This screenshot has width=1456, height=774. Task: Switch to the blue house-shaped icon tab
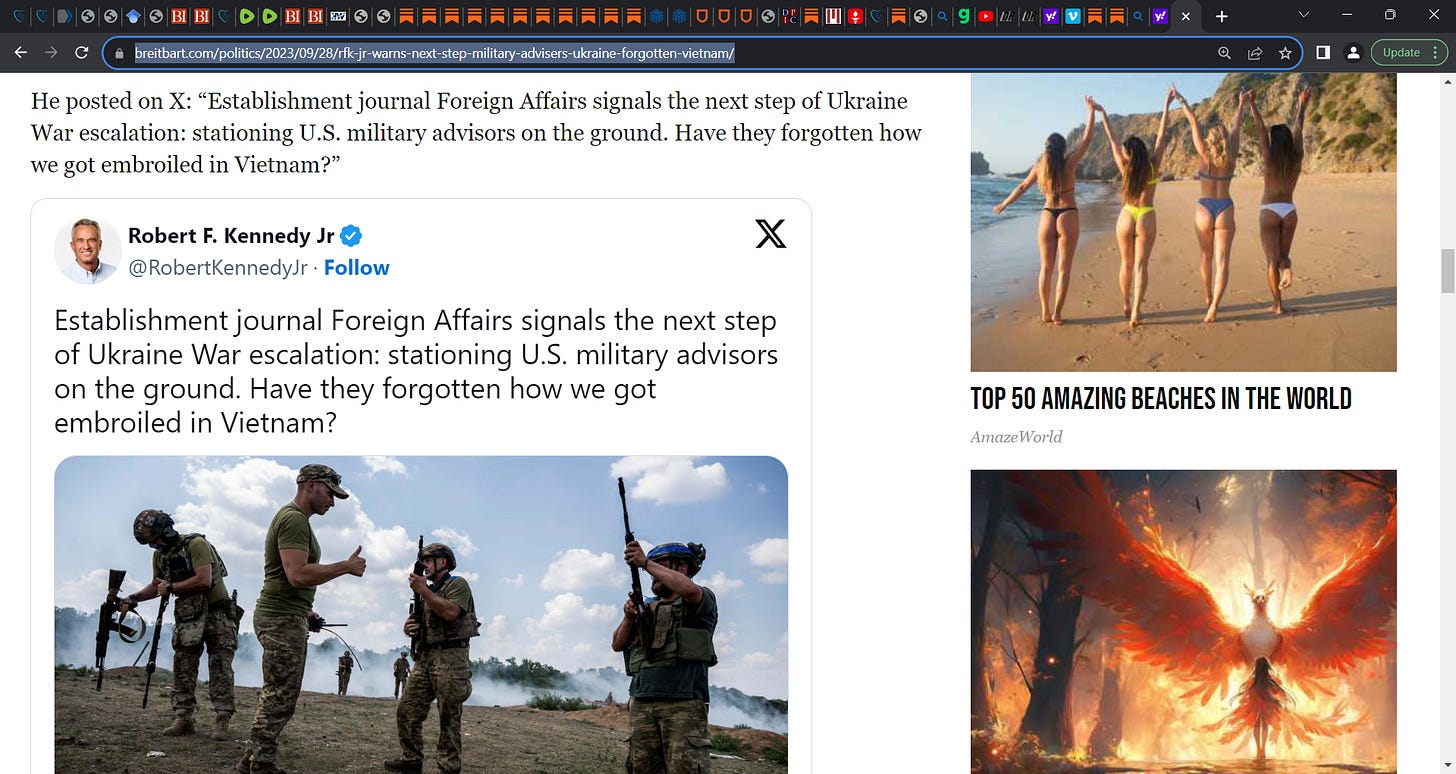(132, 16)
